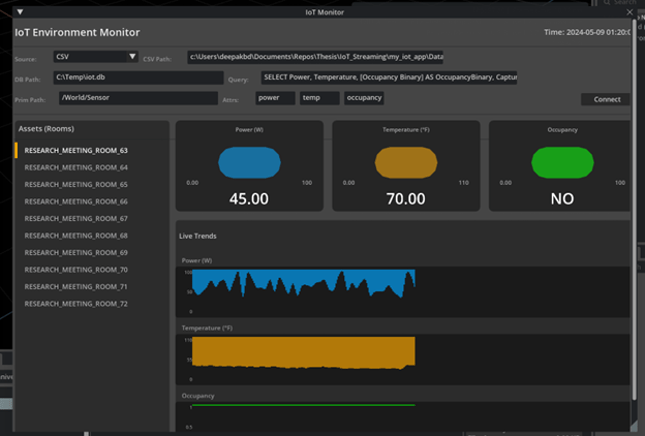Select RESEARCH_MEETING_ROOM_68 in assets list

click(x=76, y=236)
